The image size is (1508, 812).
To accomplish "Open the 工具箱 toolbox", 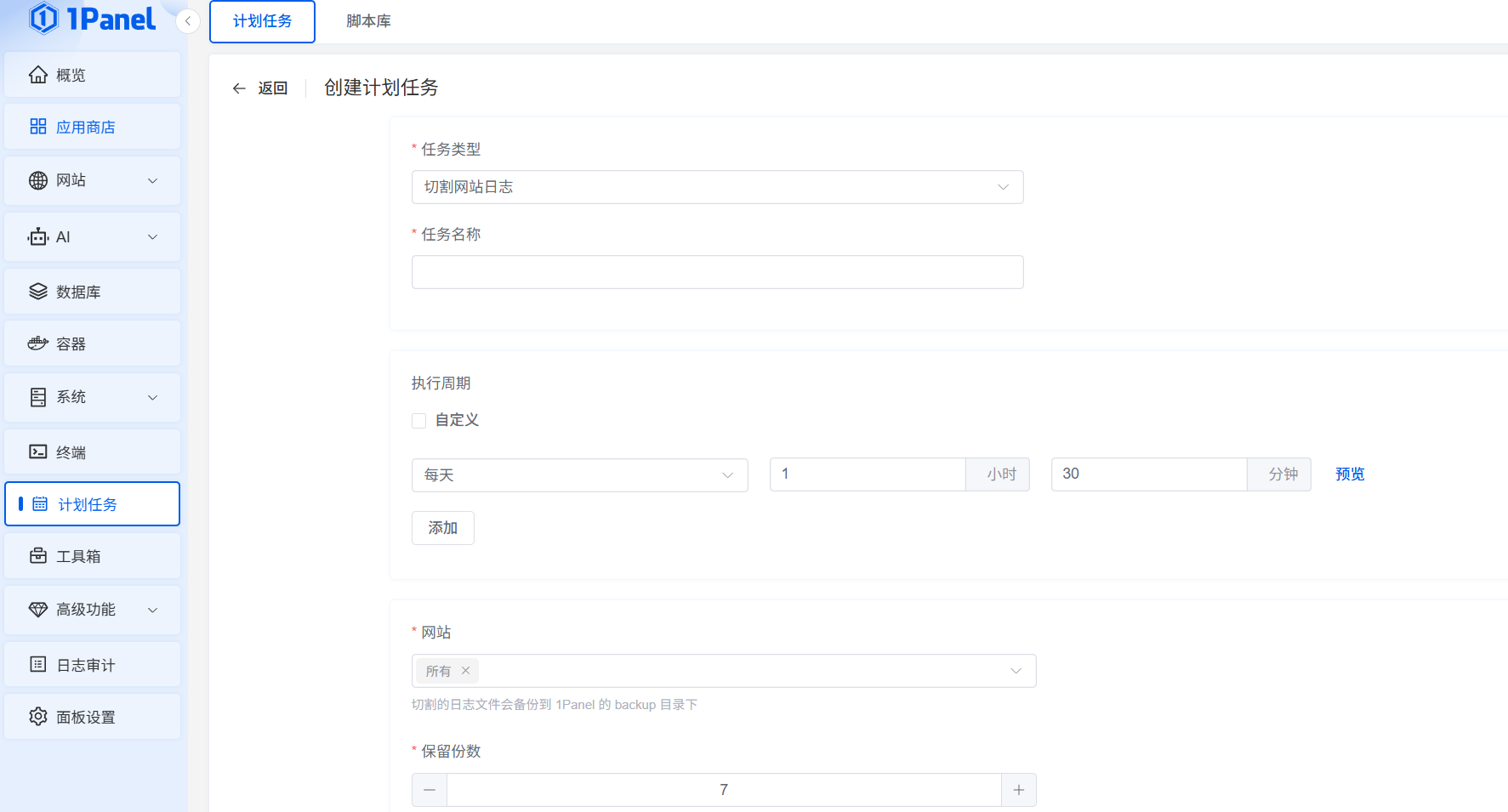I will 77,555.
